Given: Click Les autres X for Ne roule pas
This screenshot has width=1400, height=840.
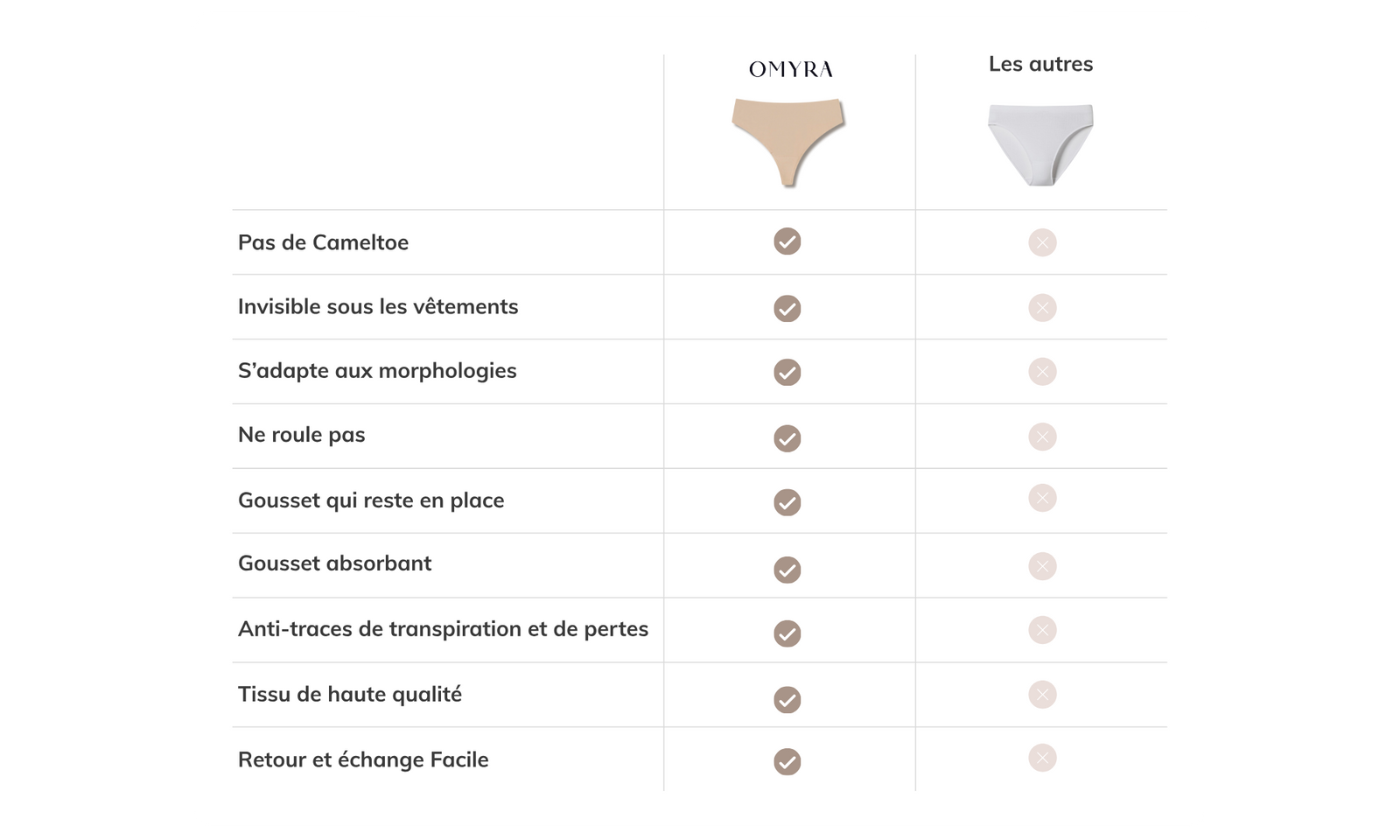Looking at the screenshot, I should pyautogui.click(x=1042, y=437).
